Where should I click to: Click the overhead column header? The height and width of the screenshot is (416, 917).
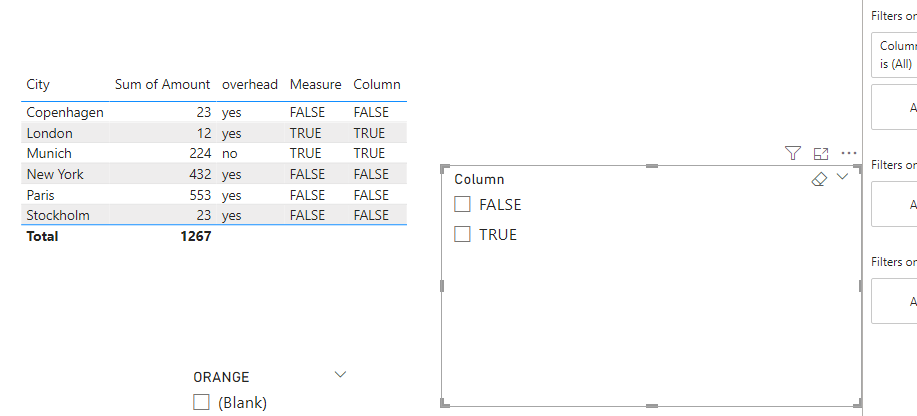(250, 84)
